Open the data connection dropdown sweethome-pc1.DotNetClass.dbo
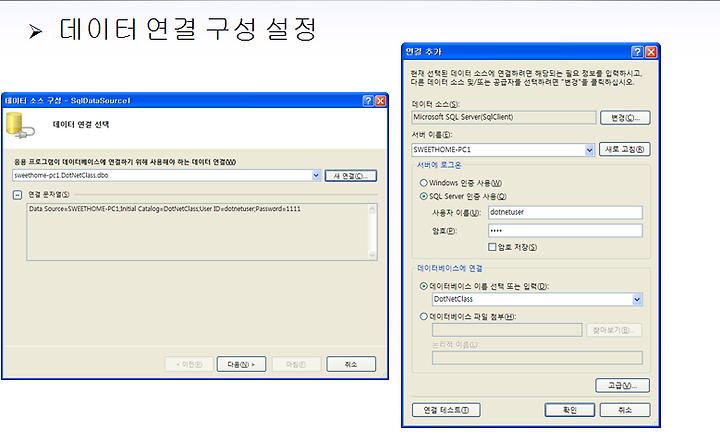720x441 pixels. (316, 175)
